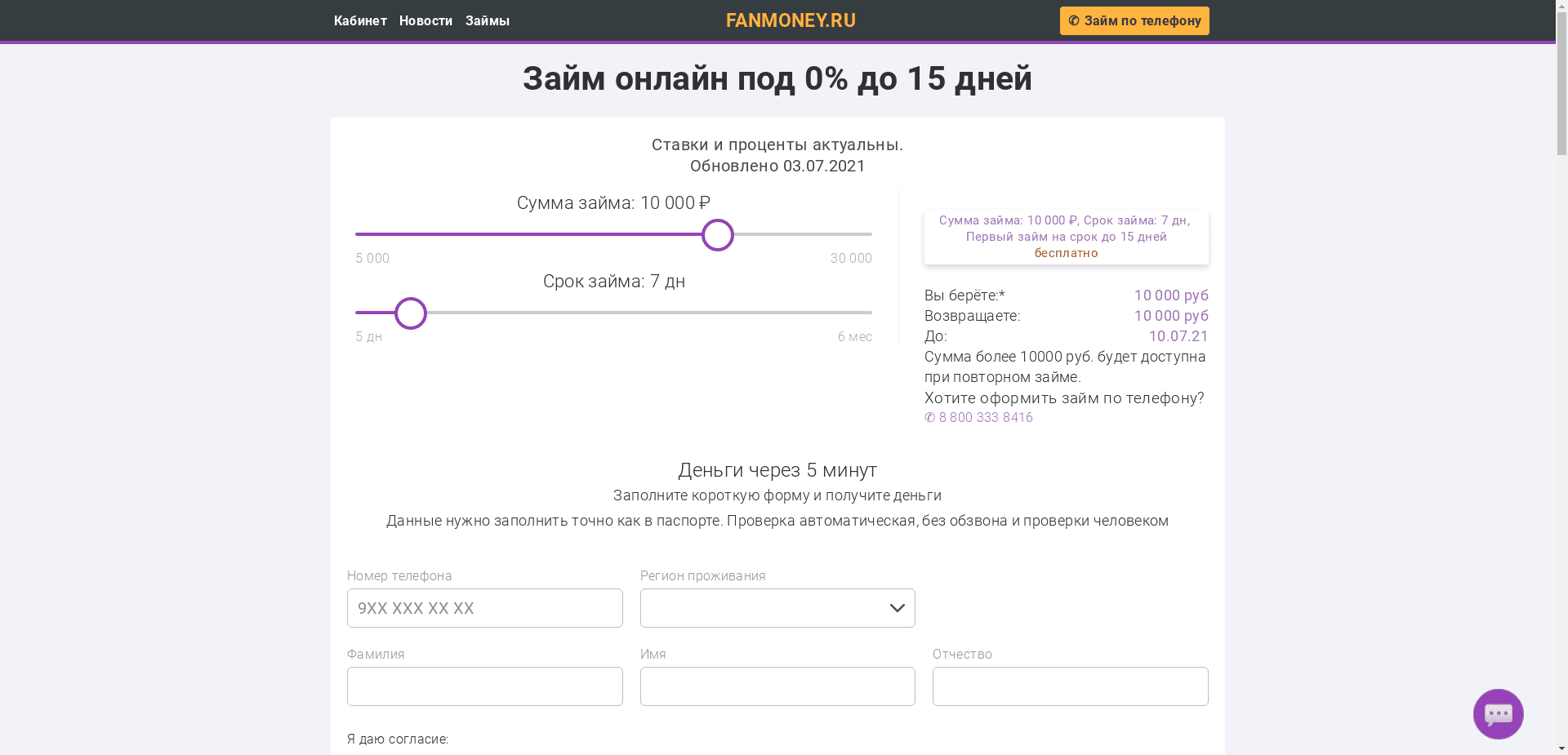Click the phone icon in Займ по телефону button
This screenshot has height=755, width=1568.
coord(1072,20)
